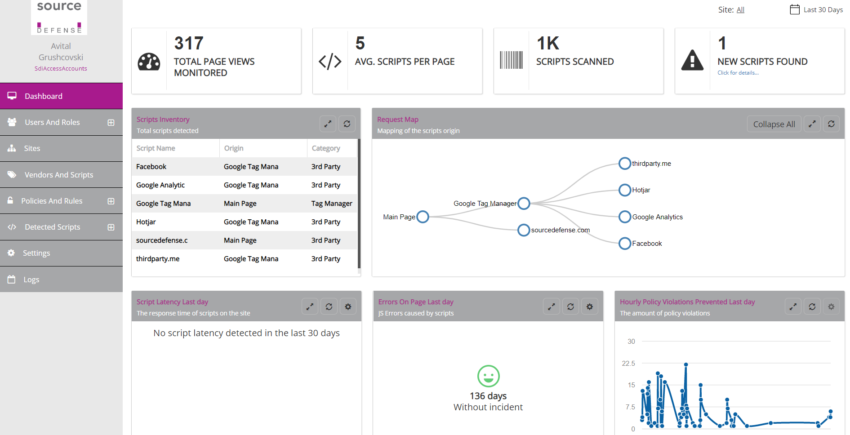Refresh the Errors On Page panel

570,306
